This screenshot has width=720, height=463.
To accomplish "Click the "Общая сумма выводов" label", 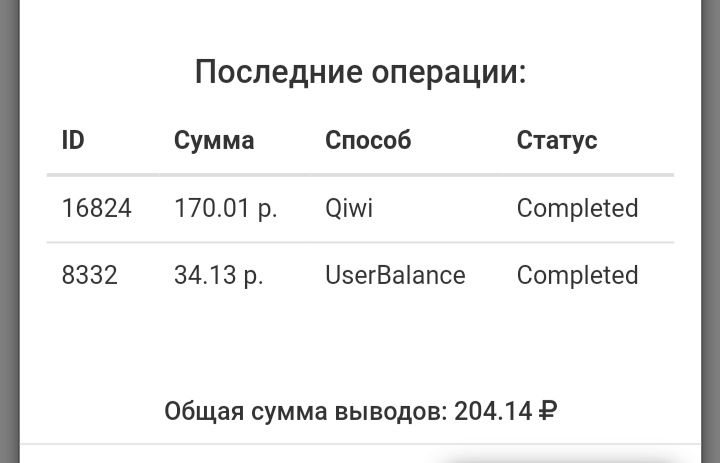I will point(305,411).
